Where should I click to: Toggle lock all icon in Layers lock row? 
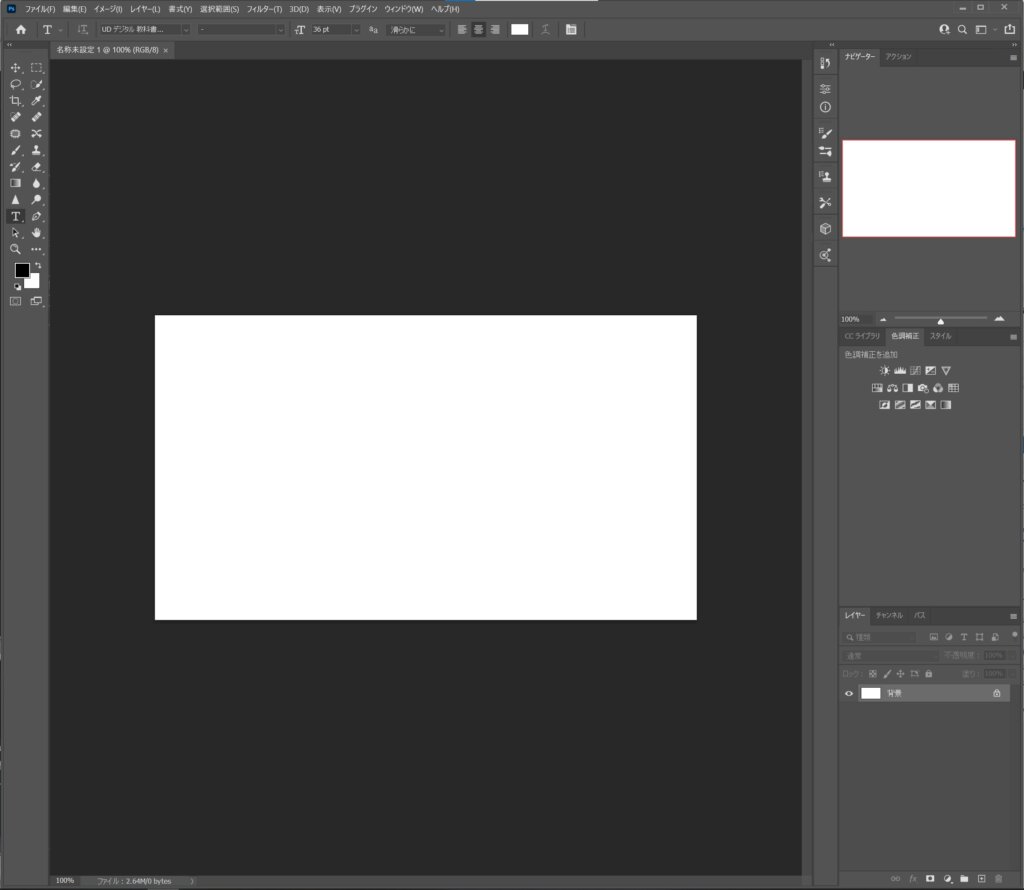tap(929, 674)
